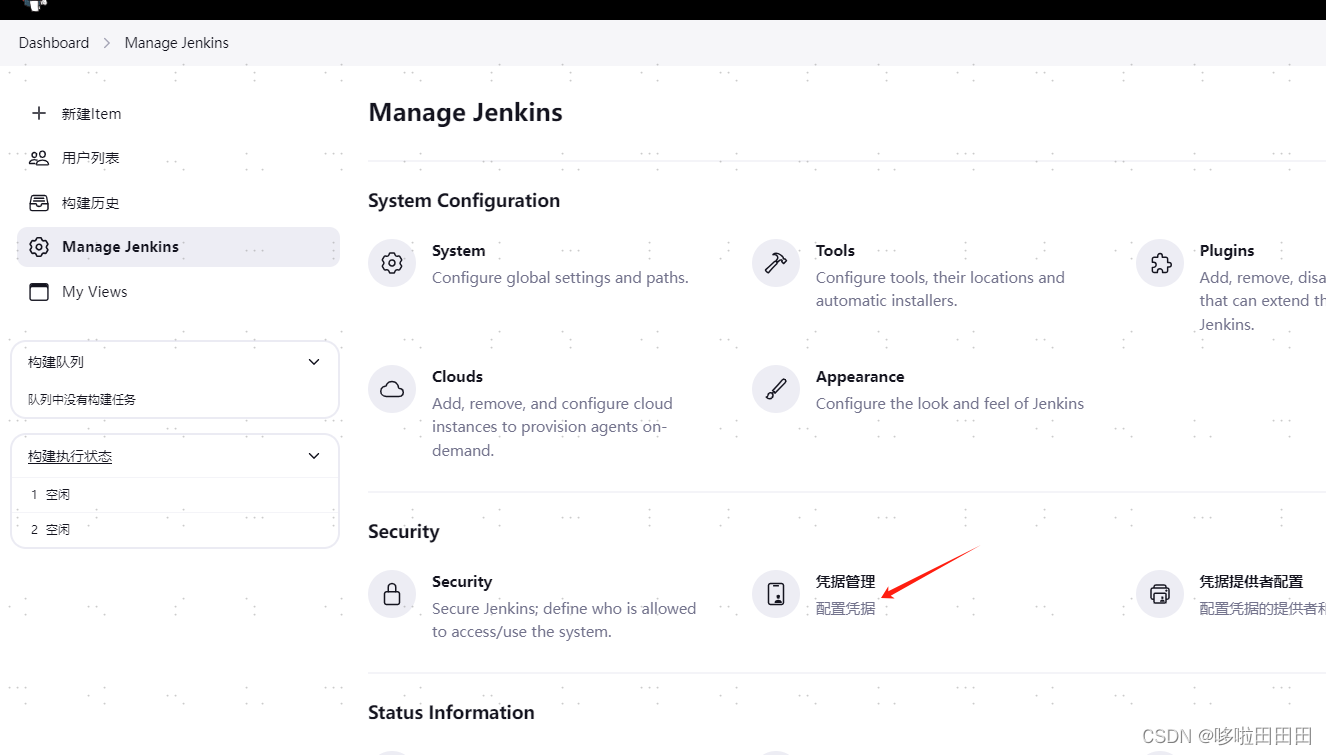
Task: Open System global settings via gear icon
Action: click(391, 262)
